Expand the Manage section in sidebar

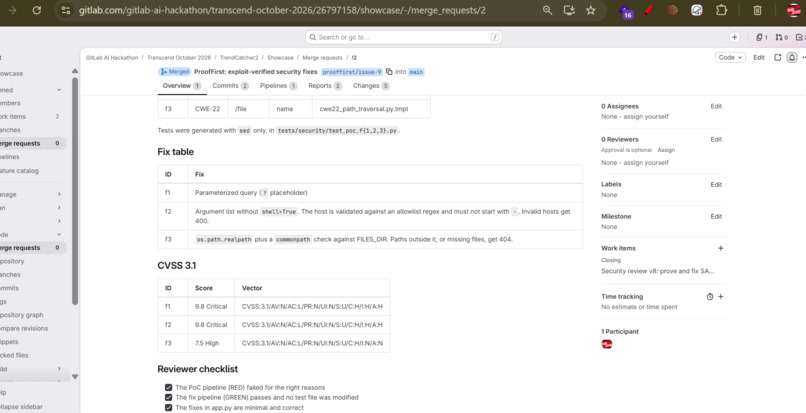click(59, 194)
